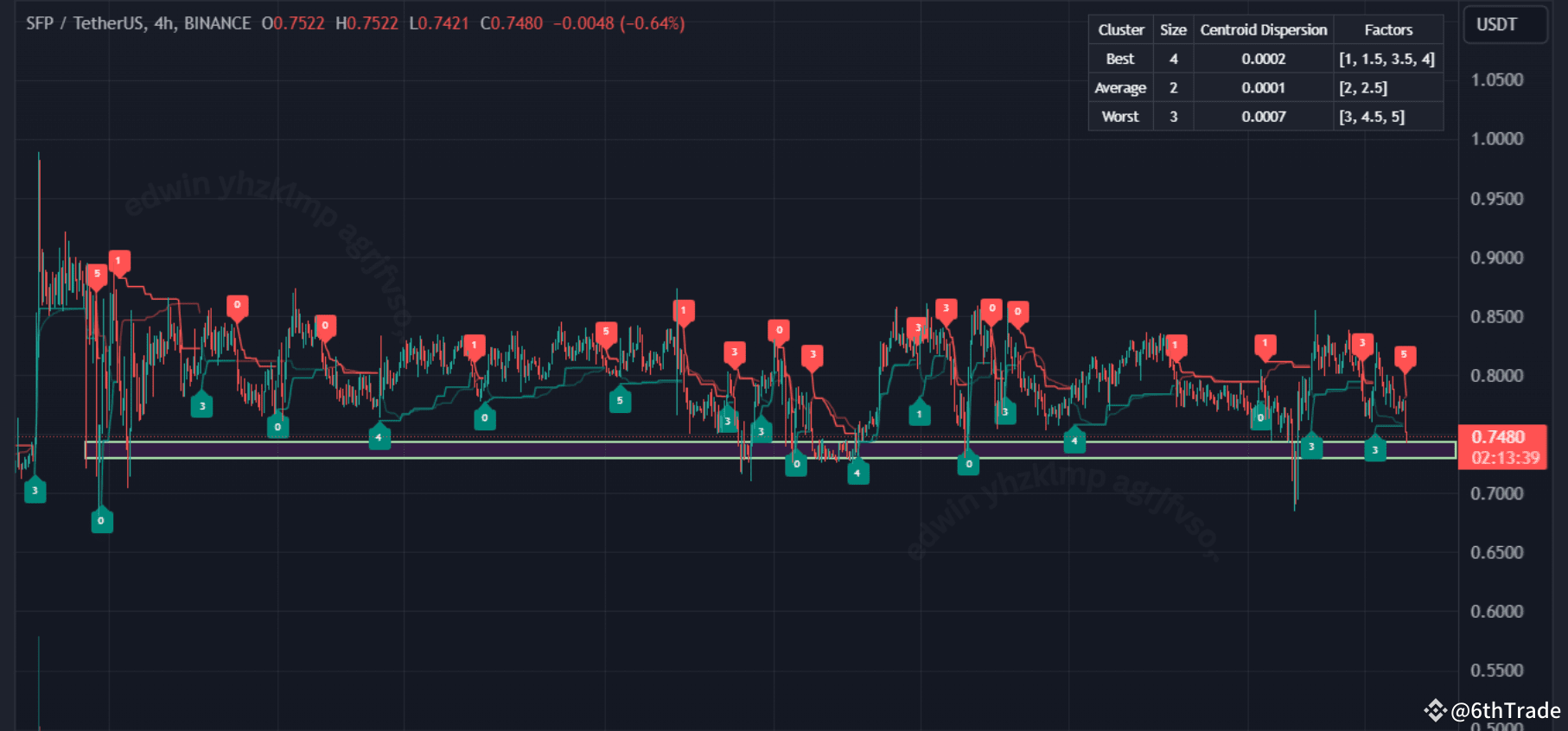The width and height of the screenshot is (1568, 731).
Task: Click the 0.6500 price axis label
Action: pyautogui.click(x=1497, y=552)
